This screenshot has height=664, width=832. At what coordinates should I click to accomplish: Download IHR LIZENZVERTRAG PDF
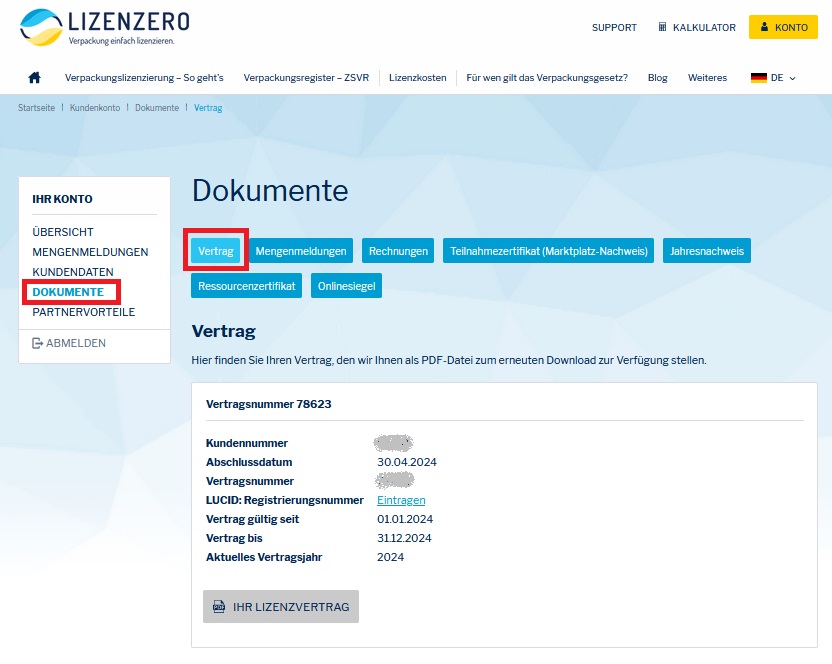(x=281, y=606)
